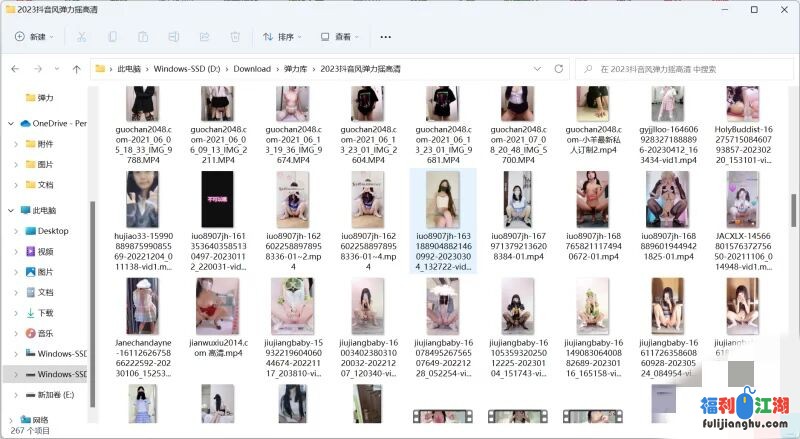Click Download in the address breadcrumb
Image resolution: width=800 pixels, height=439 pixels.
click(252, 69)
